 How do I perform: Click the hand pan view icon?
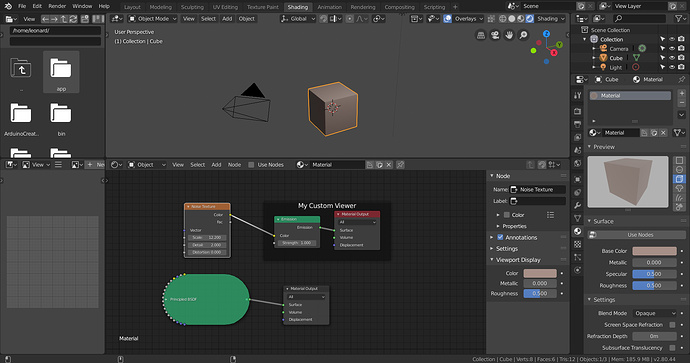point(509,35)
